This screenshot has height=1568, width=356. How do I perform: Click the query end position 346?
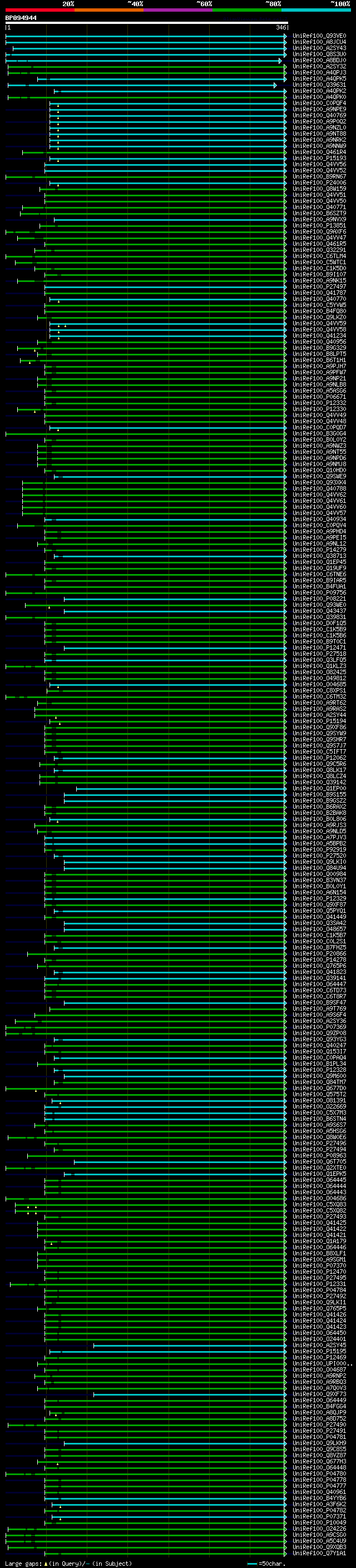pos(280,27)
